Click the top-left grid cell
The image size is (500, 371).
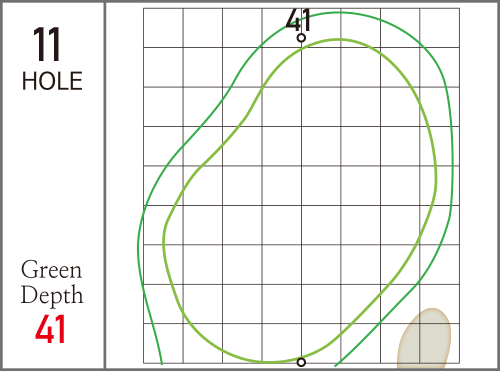(163, 28)
